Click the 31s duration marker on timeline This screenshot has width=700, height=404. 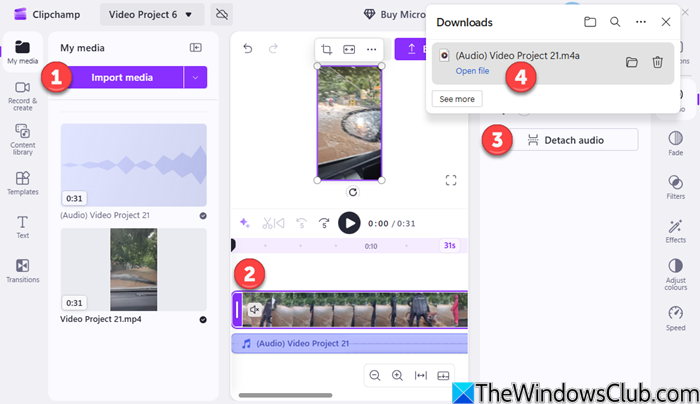coord(450,246)
